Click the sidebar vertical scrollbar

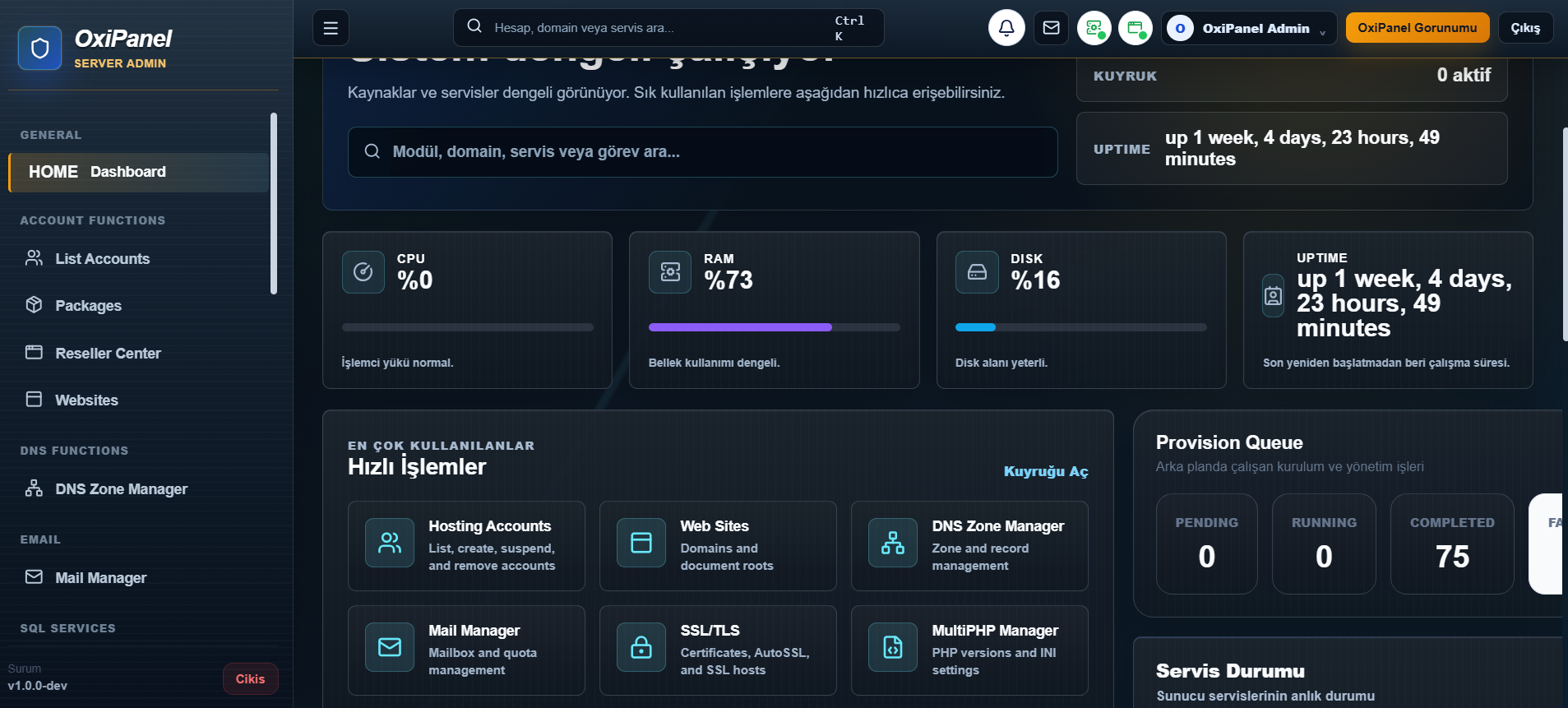(274, 203)
